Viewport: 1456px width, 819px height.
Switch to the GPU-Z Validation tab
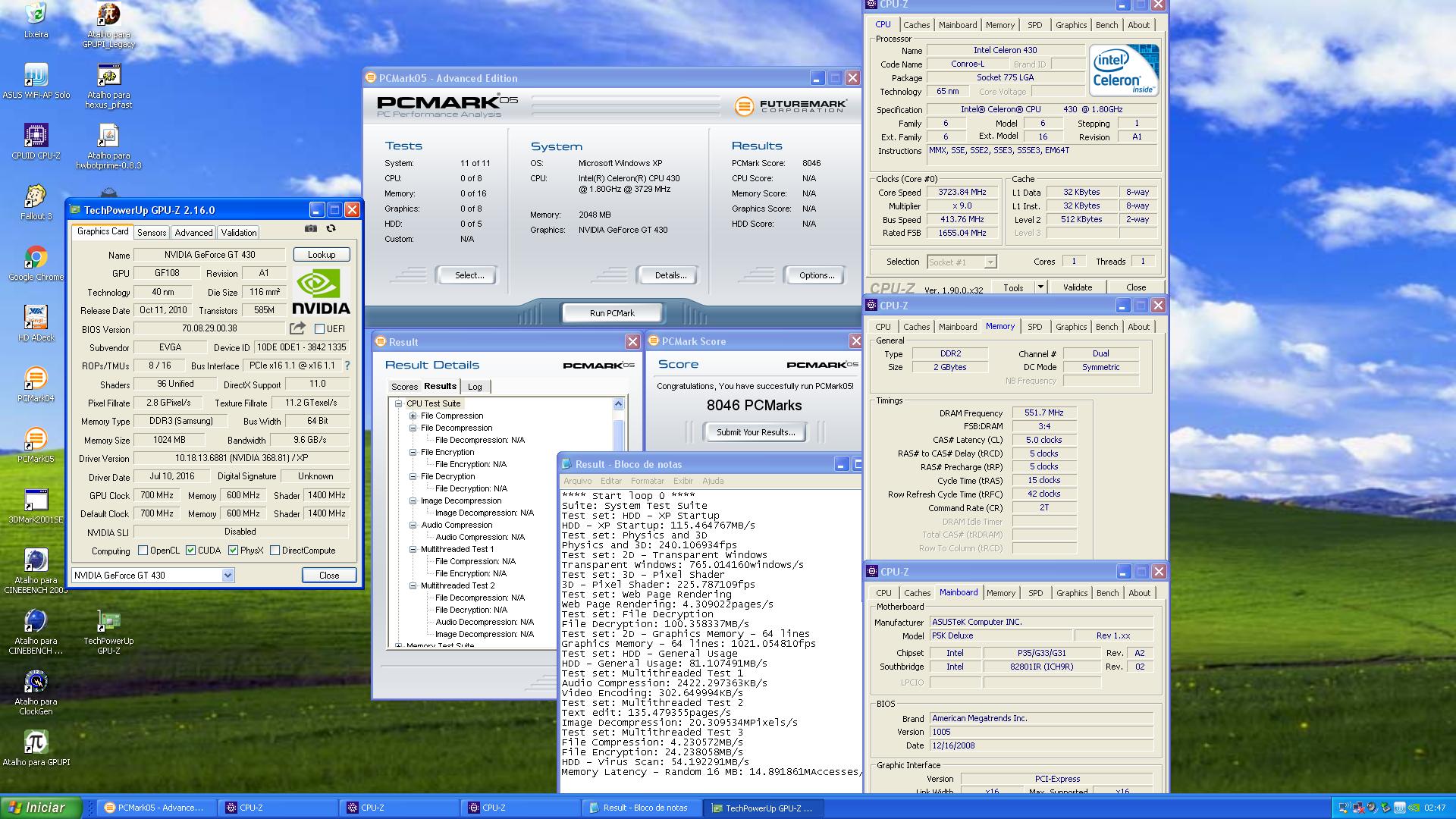pyautogui.click(x=239, y=233)
